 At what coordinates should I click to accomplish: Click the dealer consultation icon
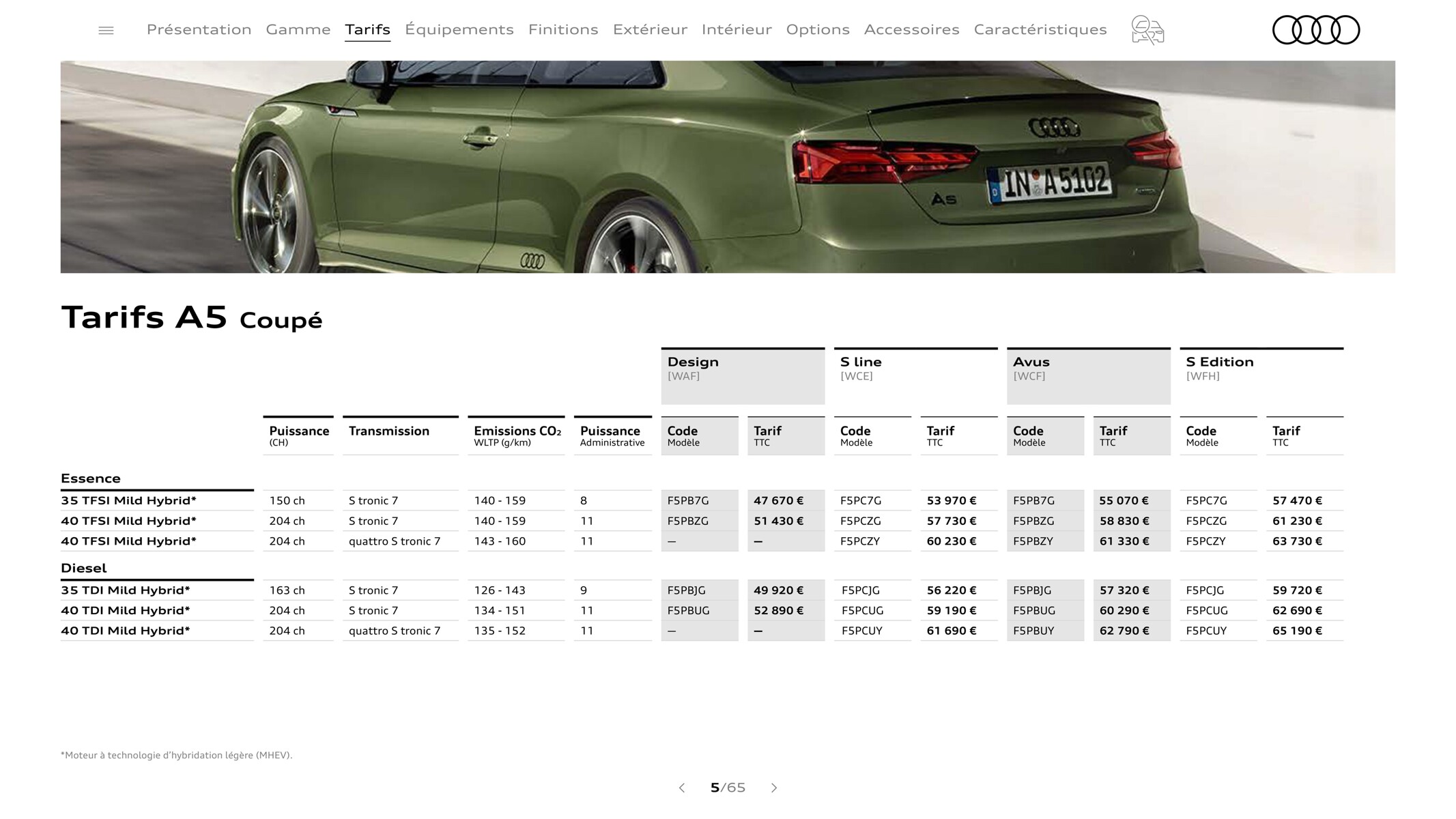click(1147, 30)
